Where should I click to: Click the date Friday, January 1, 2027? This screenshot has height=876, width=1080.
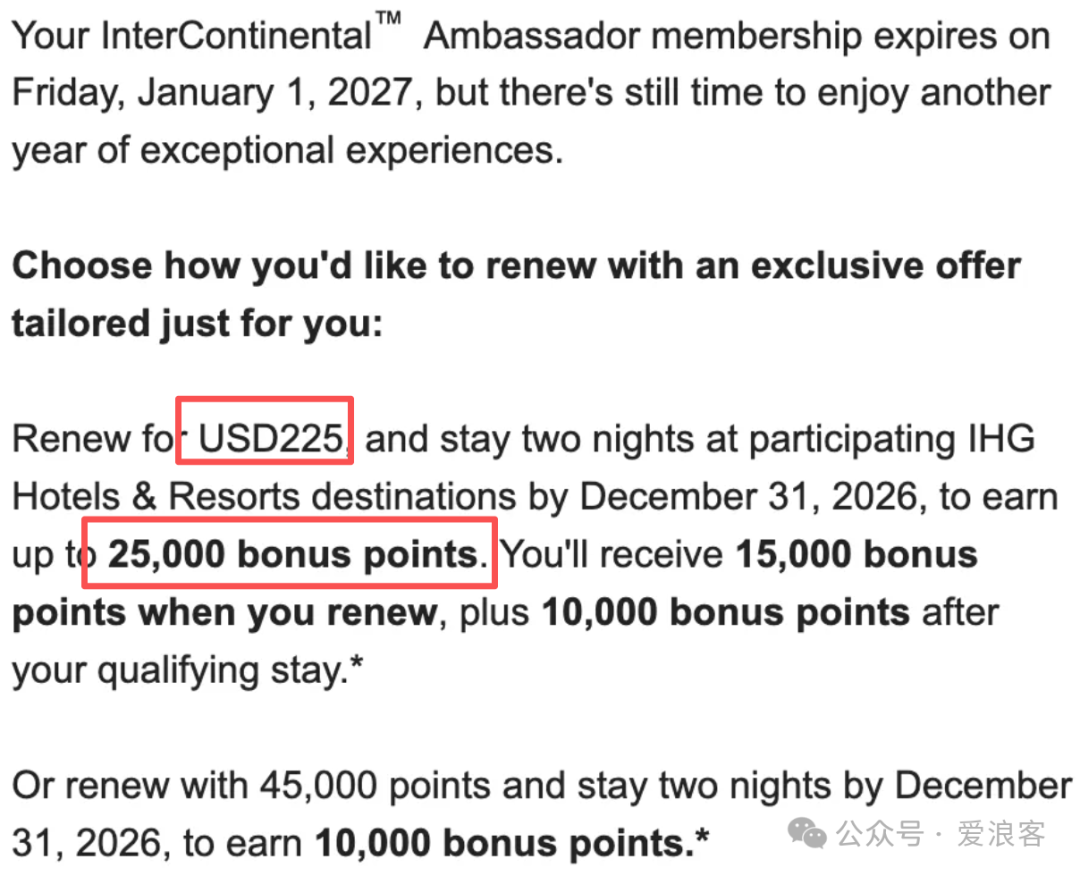coord(213,93)
